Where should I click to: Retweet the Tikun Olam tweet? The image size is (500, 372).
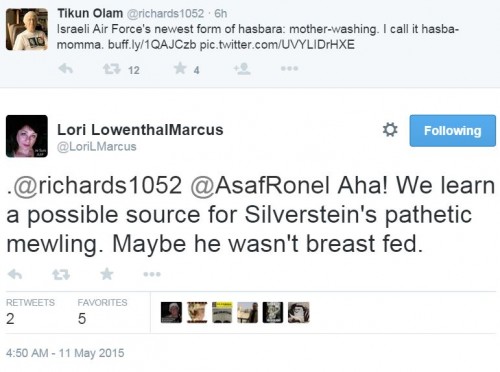click(x=111, y=69)
